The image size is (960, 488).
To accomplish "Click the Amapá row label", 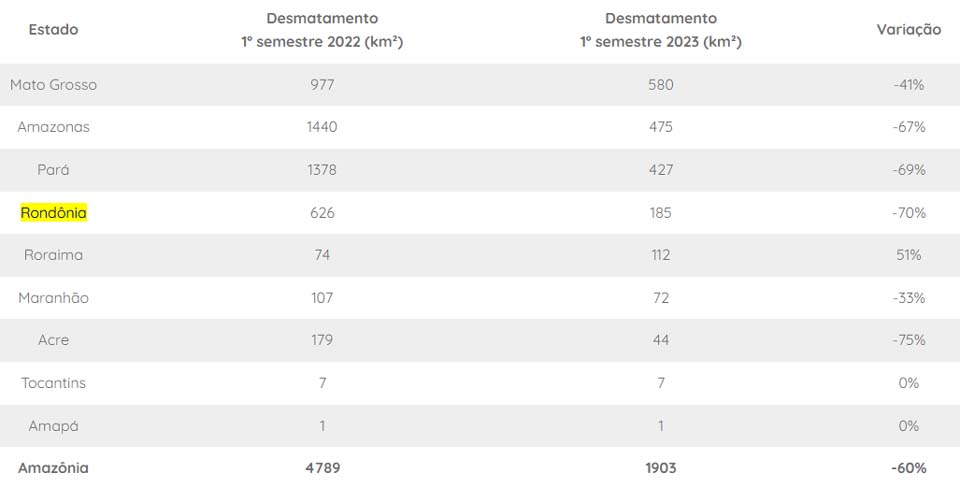I will point(54,426).
